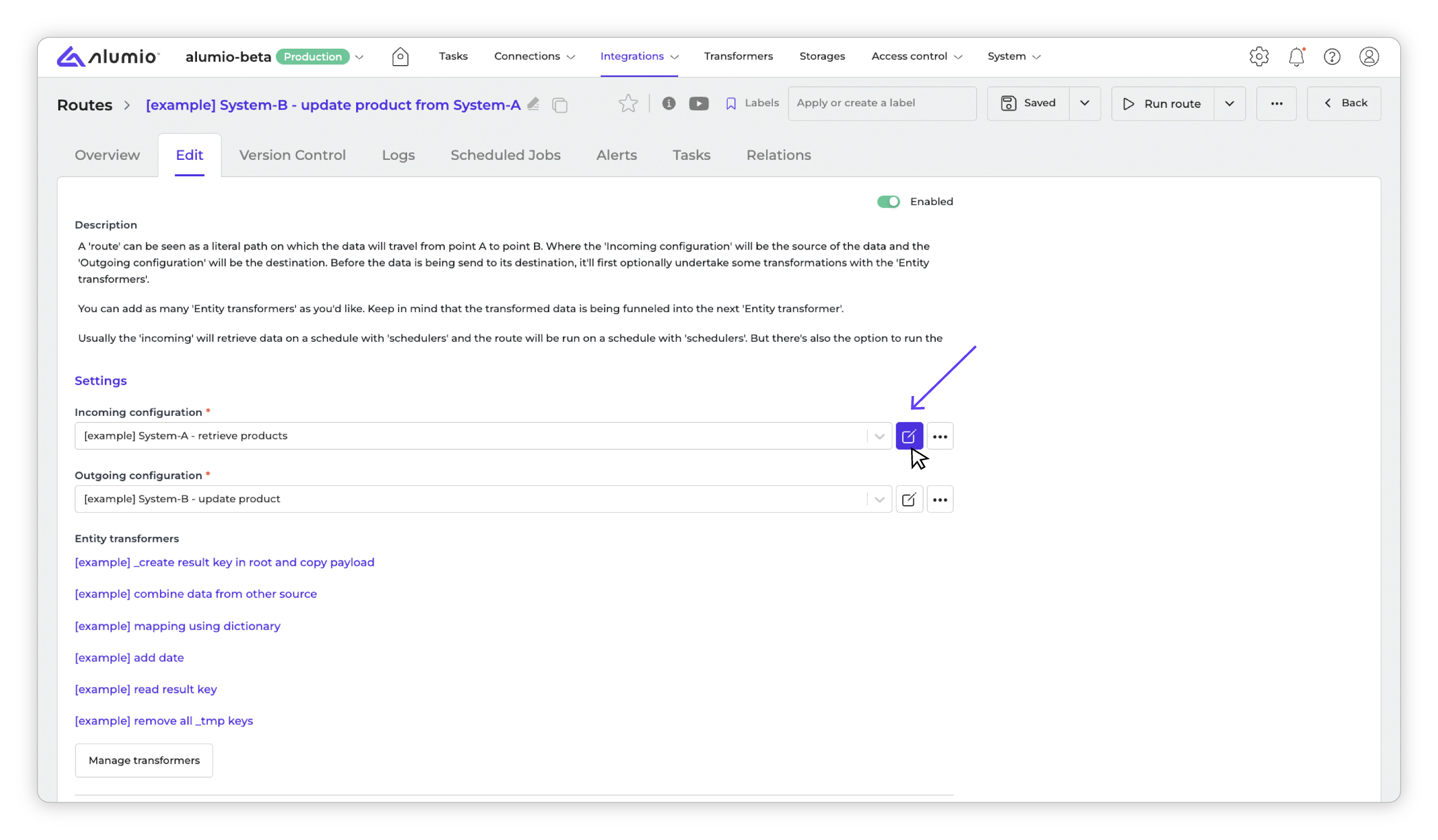Toggle the Enabled switch off
This screenshot has height=840, width=1438.
[x=888, y=201]
